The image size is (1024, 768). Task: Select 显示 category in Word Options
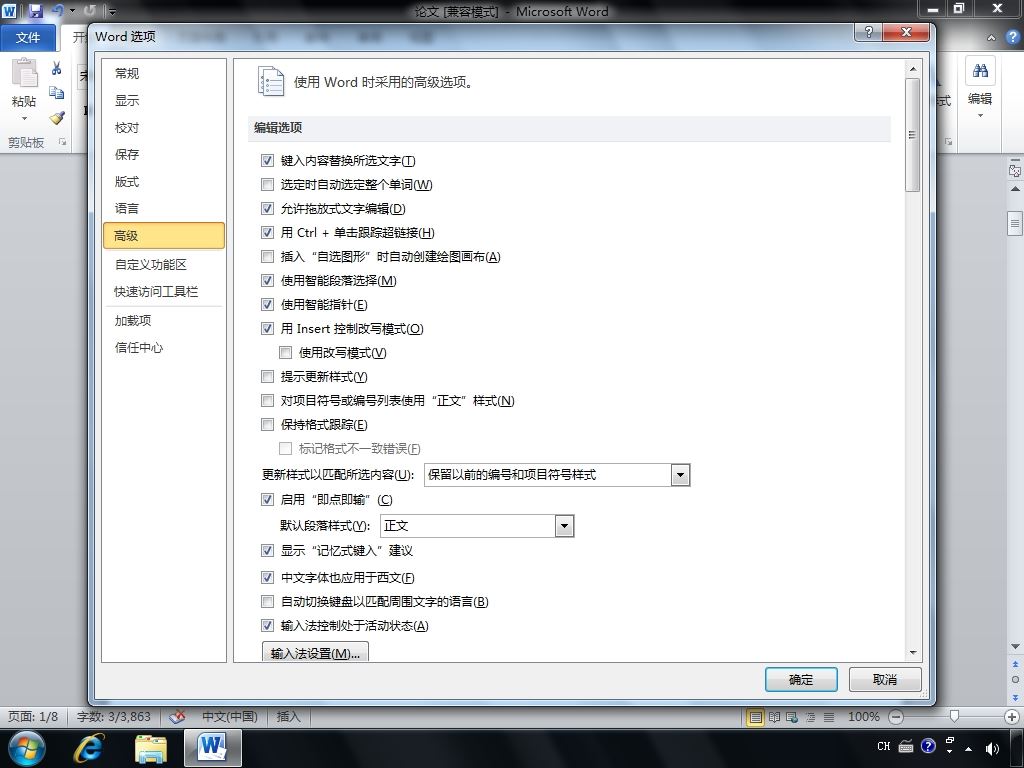pyautogui.click(x=164, y=101)
